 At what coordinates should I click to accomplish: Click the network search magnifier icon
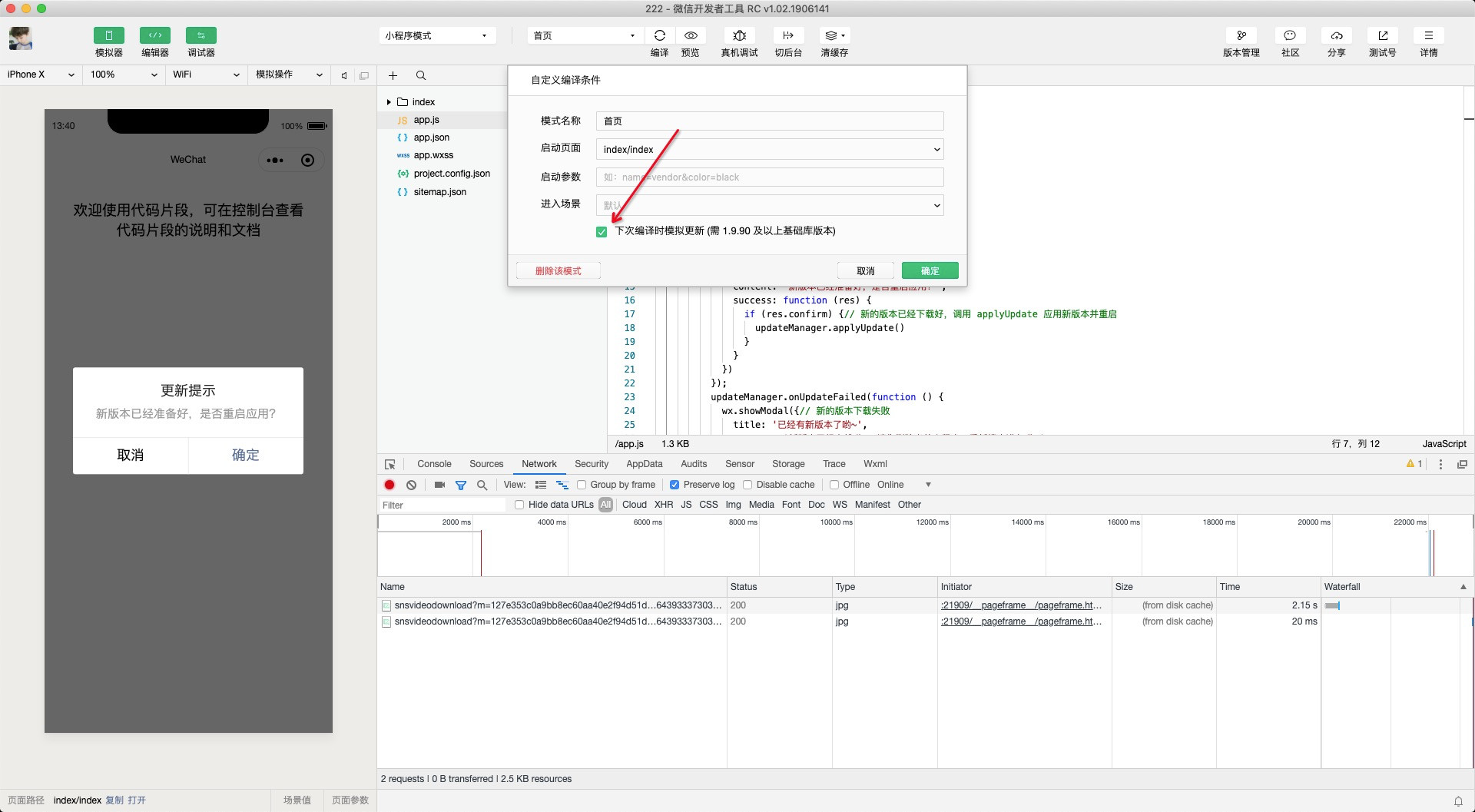point(482,485)
